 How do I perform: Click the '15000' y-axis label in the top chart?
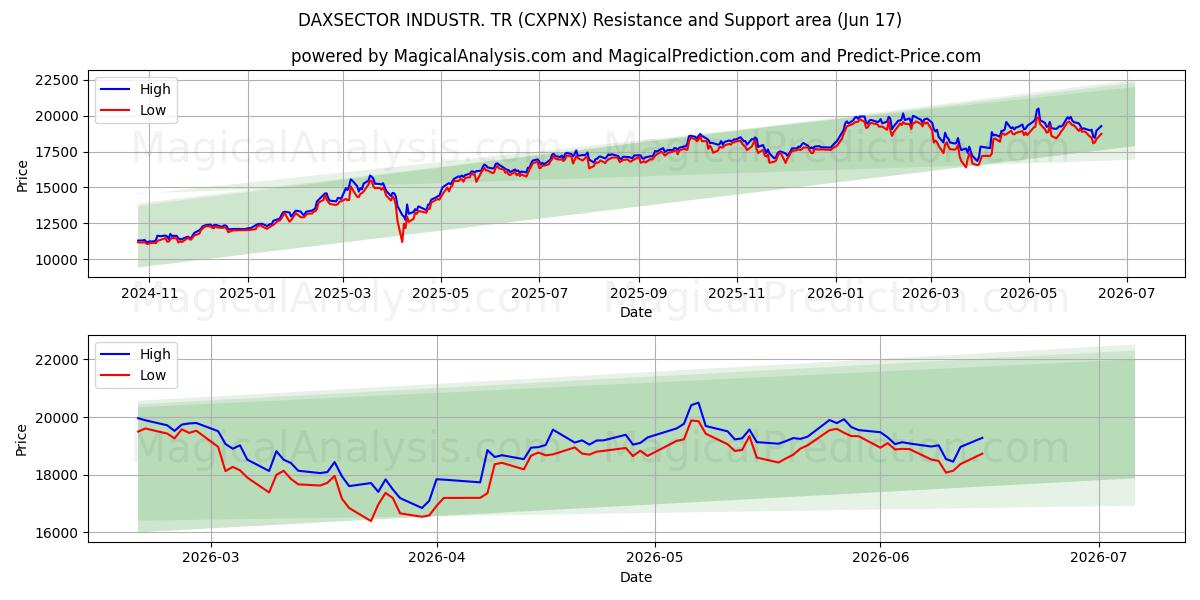coord(57,188)
